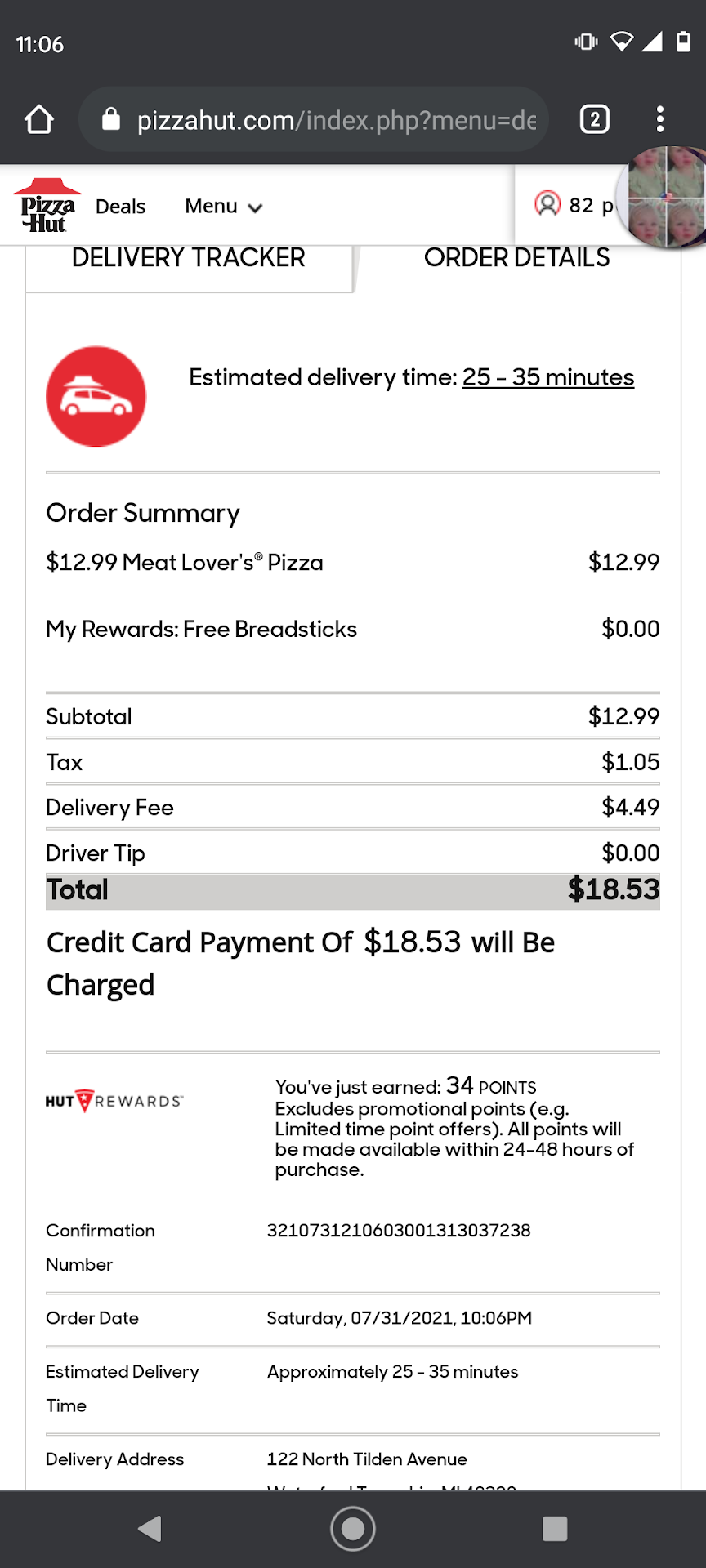The image size is (706, 1568).
Task: Open the Deals page
Action: tap(120, 207)
